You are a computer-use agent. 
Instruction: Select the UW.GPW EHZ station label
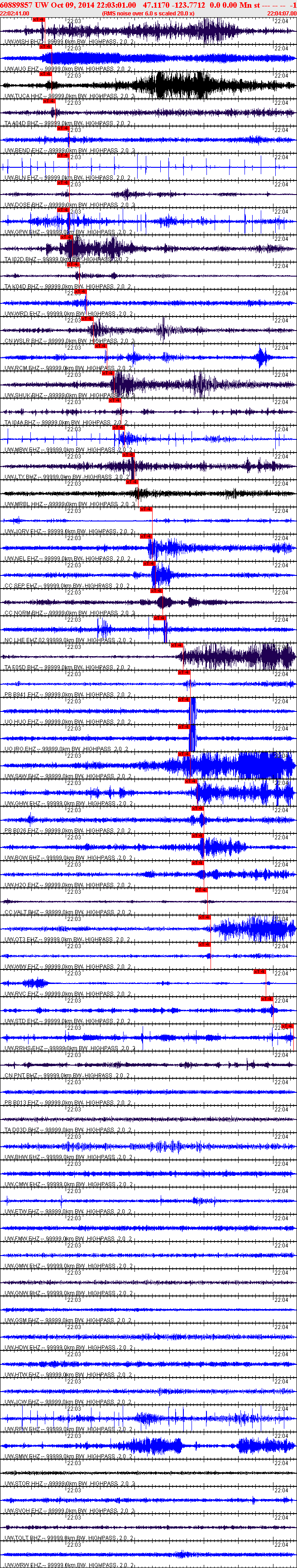(x=67, y=233)
